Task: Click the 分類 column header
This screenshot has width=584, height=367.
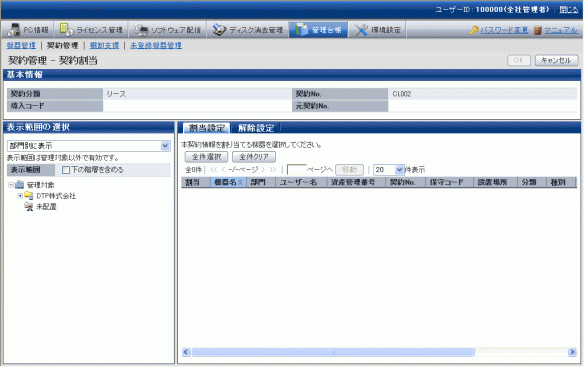Action: [x=532, y=183]
